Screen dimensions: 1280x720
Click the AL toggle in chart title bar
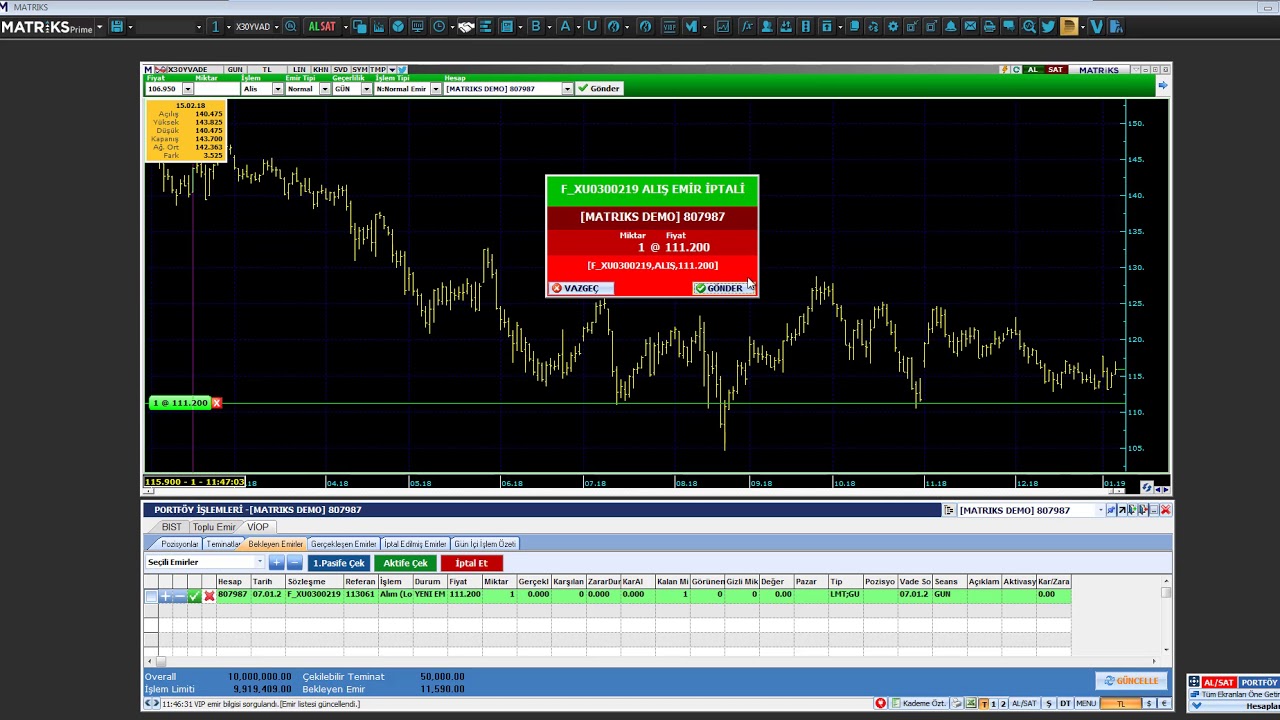(1032, 70)
